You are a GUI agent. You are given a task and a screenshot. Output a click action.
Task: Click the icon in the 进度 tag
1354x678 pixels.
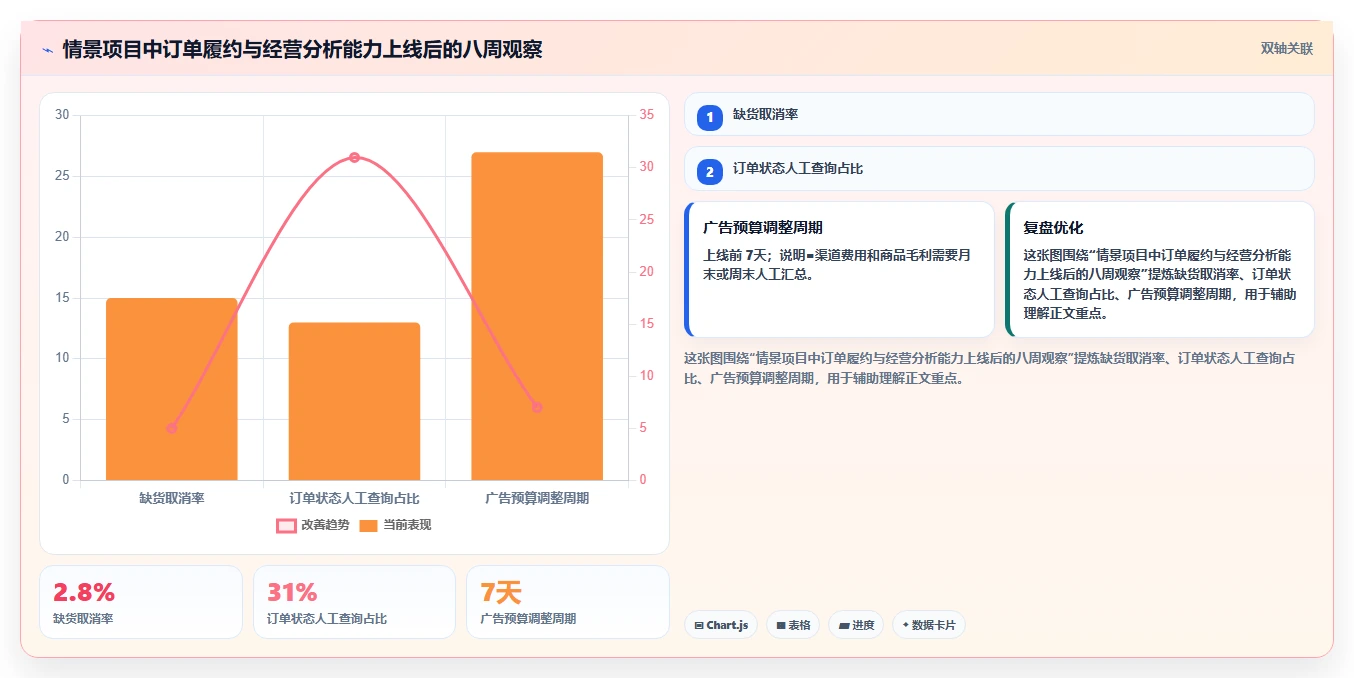click(x=844, y=626)
